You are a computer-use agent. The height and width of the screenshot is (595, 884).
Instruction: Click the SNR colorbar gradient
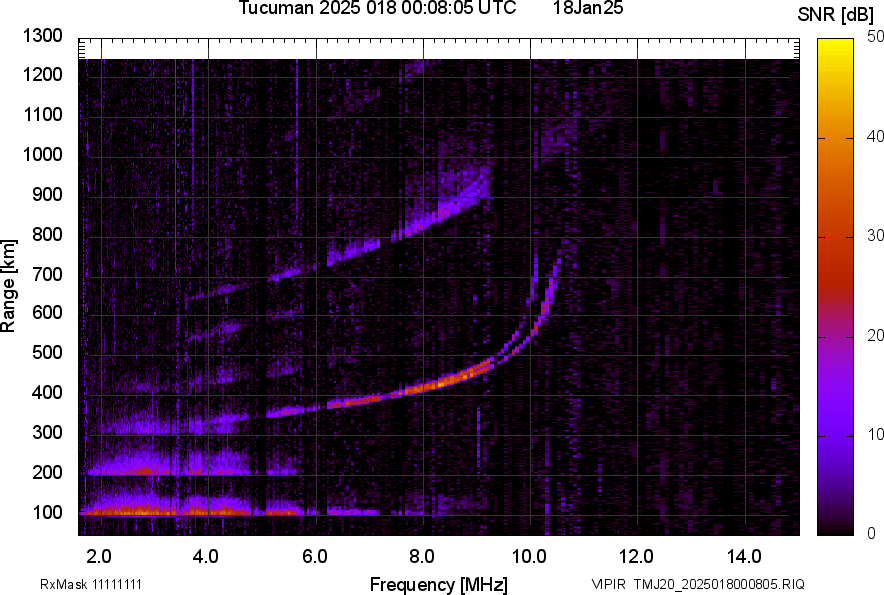click(835, 287)
